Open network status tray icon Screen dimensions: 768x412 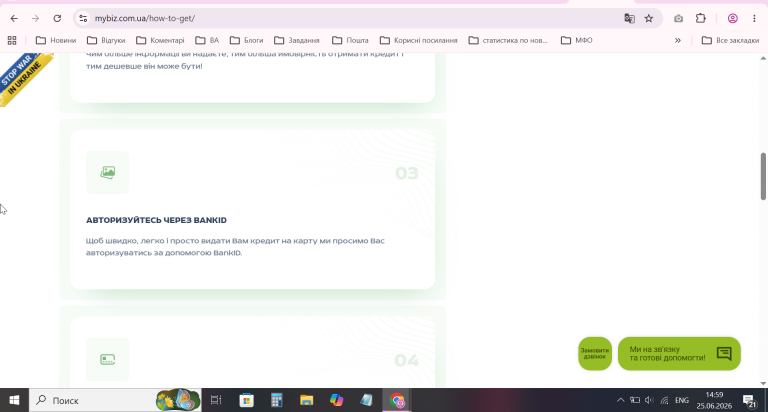point(664,400)
